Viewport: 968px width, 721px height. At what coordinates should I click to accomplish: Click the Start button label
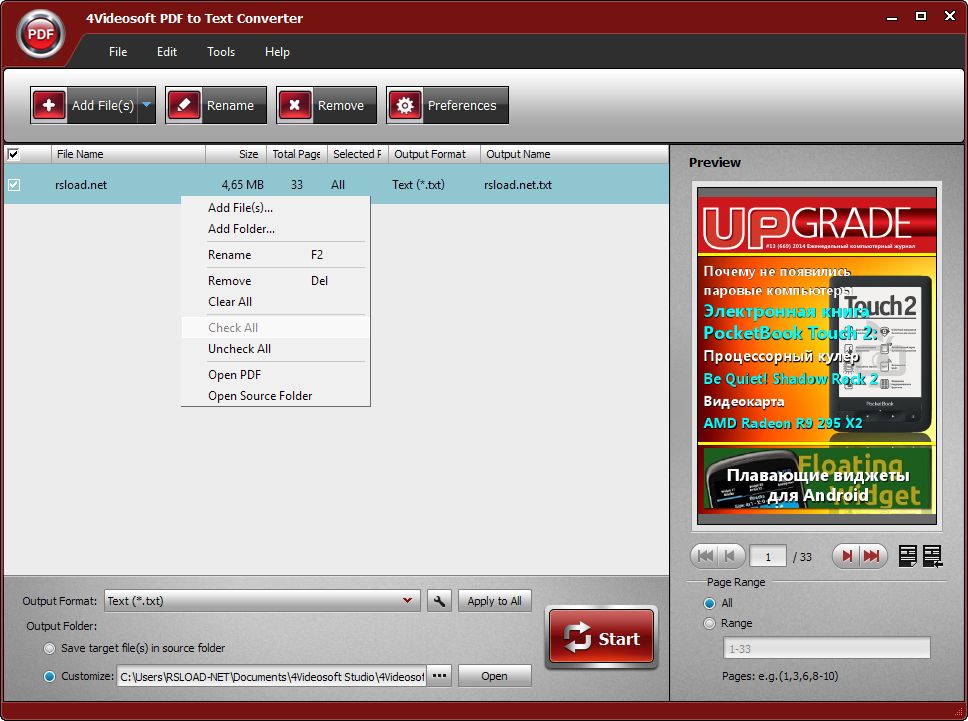click(619, 639)
